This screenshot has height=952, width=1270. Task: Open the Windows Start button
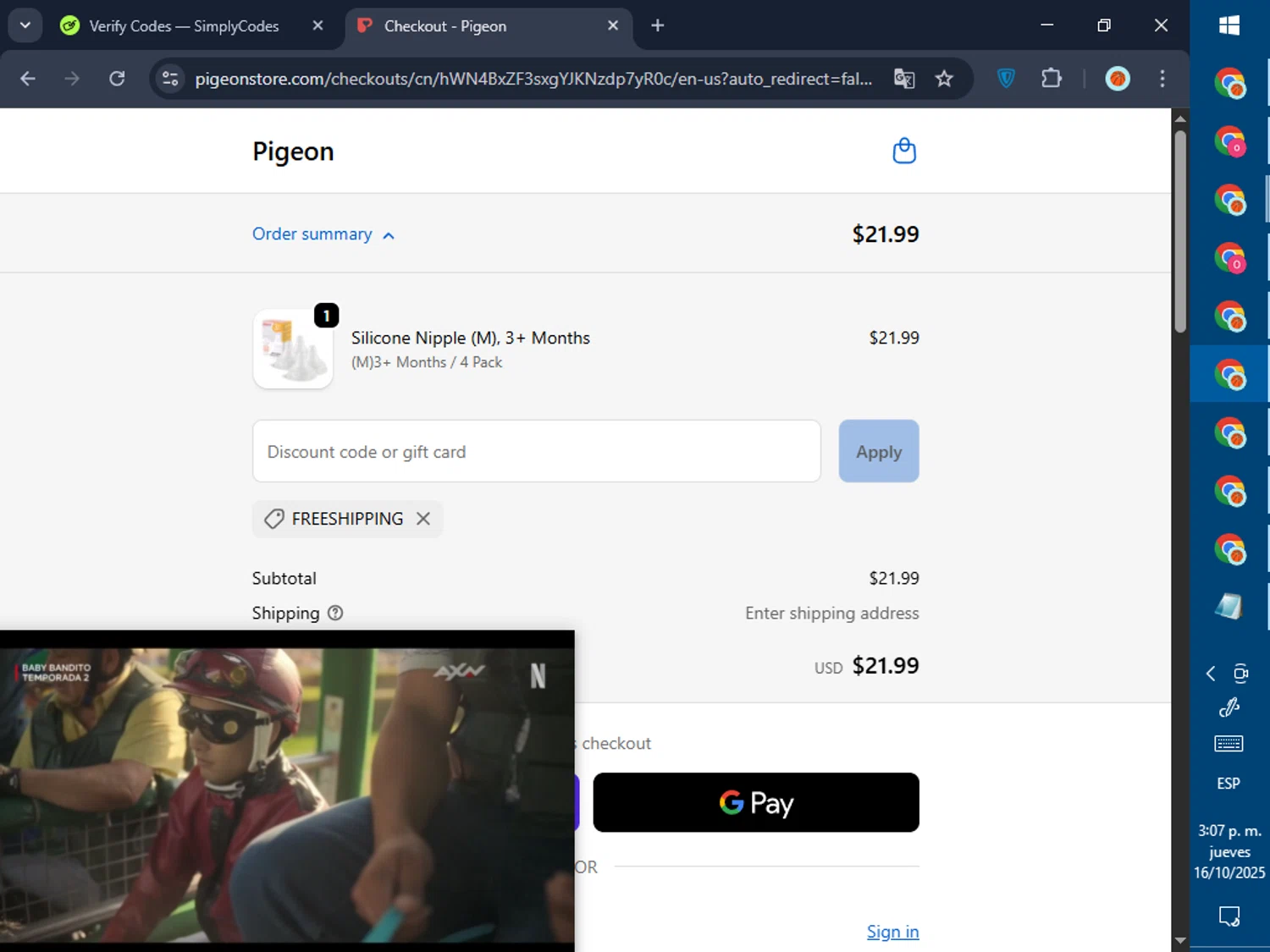(x=1229, y=25)
